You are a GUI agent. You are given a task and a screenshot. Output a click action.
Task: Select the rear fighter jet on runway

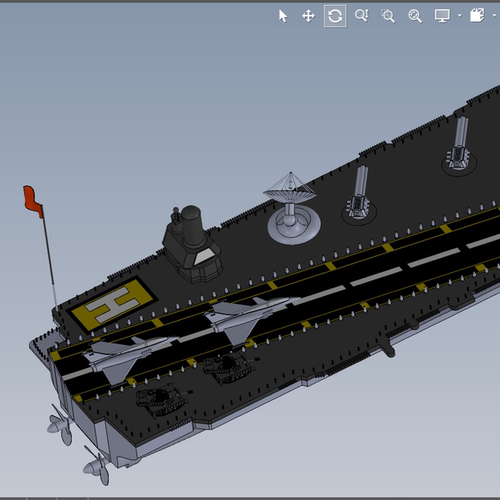click(x=128, y=359)
